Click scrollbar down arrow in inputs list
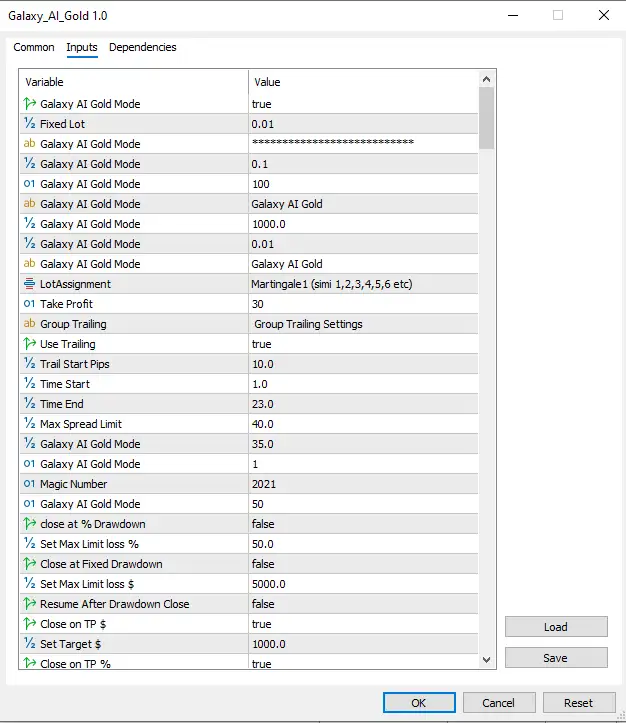 [487, 660]
